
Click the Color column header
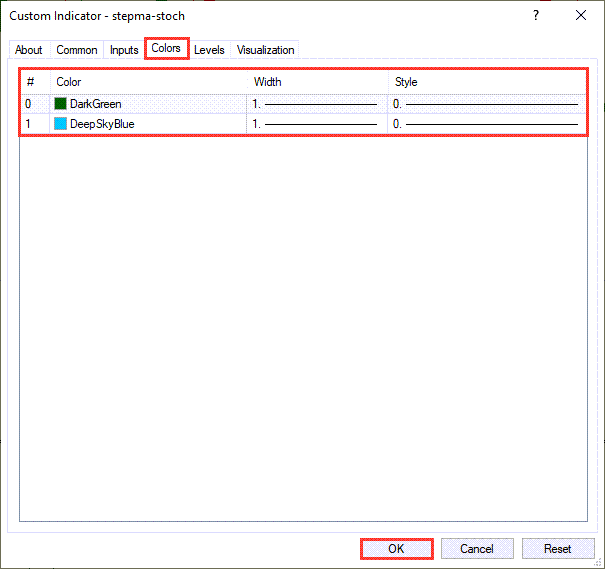click(148, 82)
